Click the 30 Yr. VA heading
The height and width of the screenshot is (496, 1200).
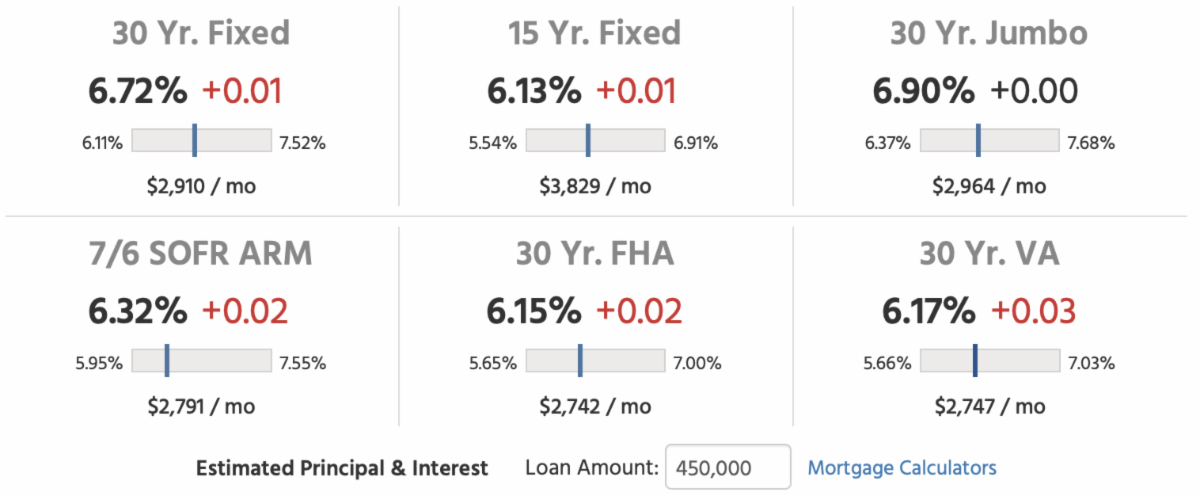pyautogui.click(x=989, y=254)
